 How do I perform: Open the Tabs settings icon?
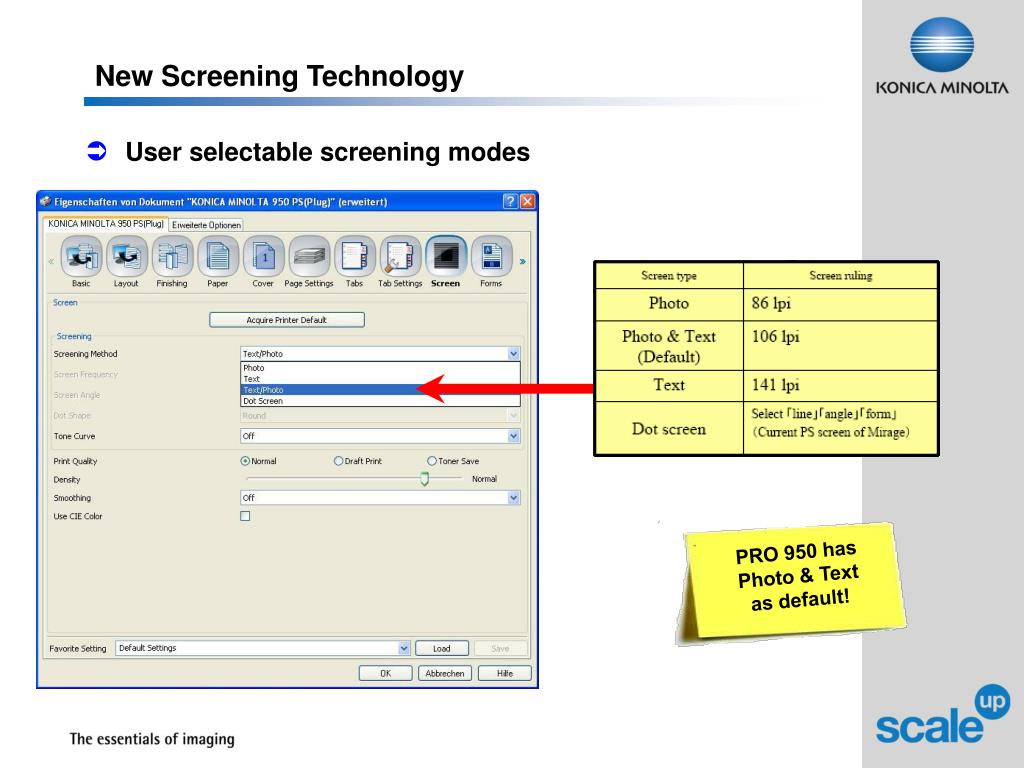[x=355, y=262]
